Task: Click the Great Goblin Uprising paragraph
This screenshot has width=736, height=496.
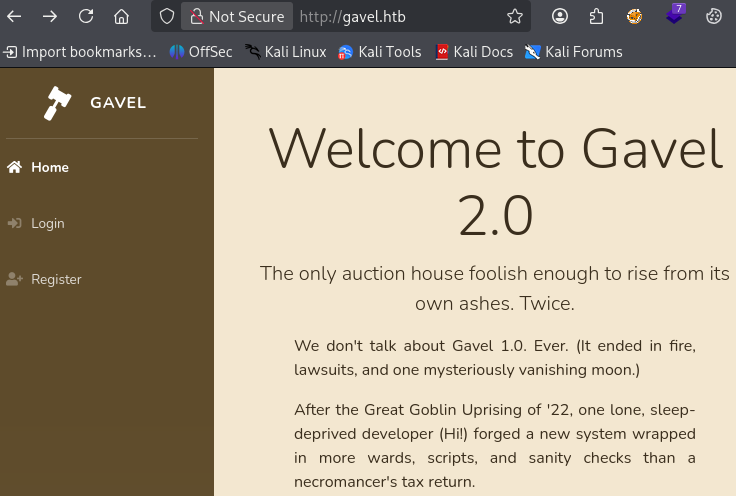Action: click(495, 445)
